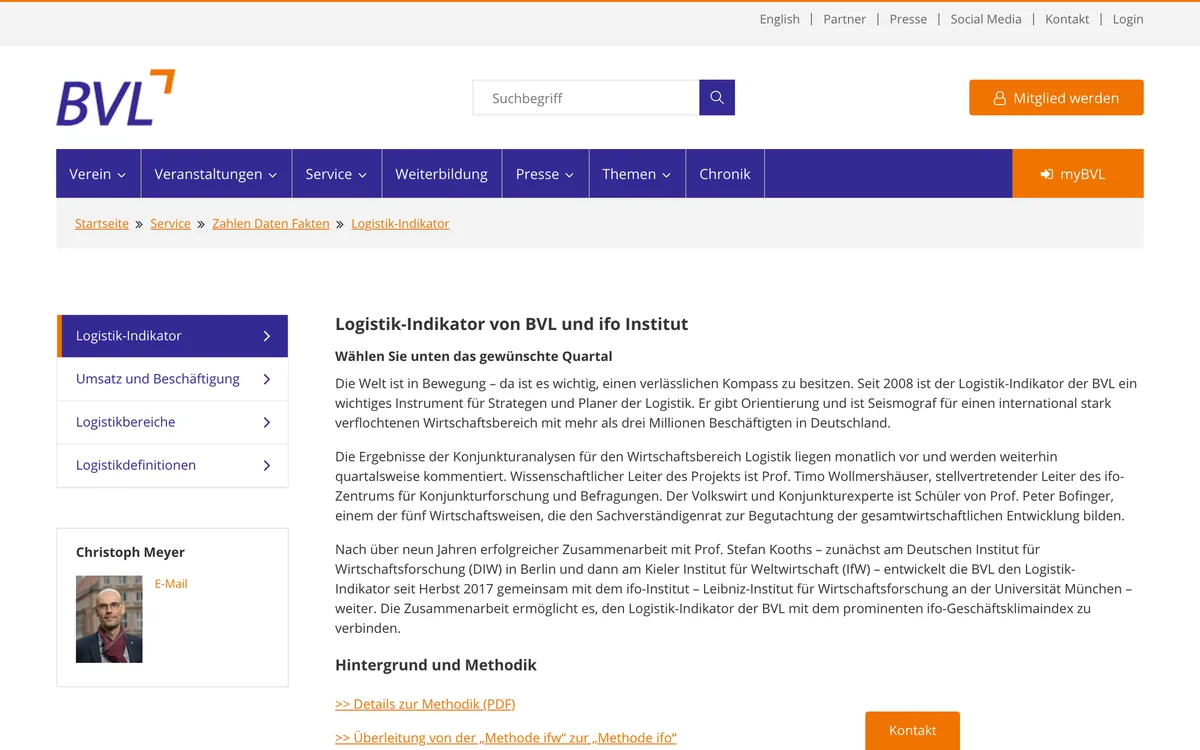The height and width of the screenshot is (750, 1200).
Task: Switch to the English version link
Action: pyautogui.click(x=780, y=19)
